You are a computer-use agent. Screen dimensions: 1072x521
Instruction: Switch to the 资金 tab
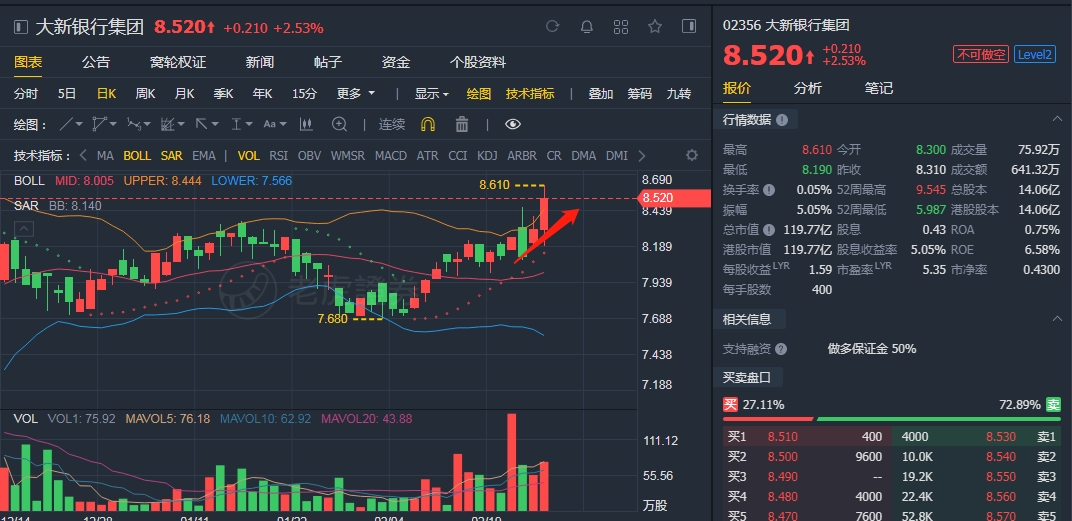click(x=396, y=62)
